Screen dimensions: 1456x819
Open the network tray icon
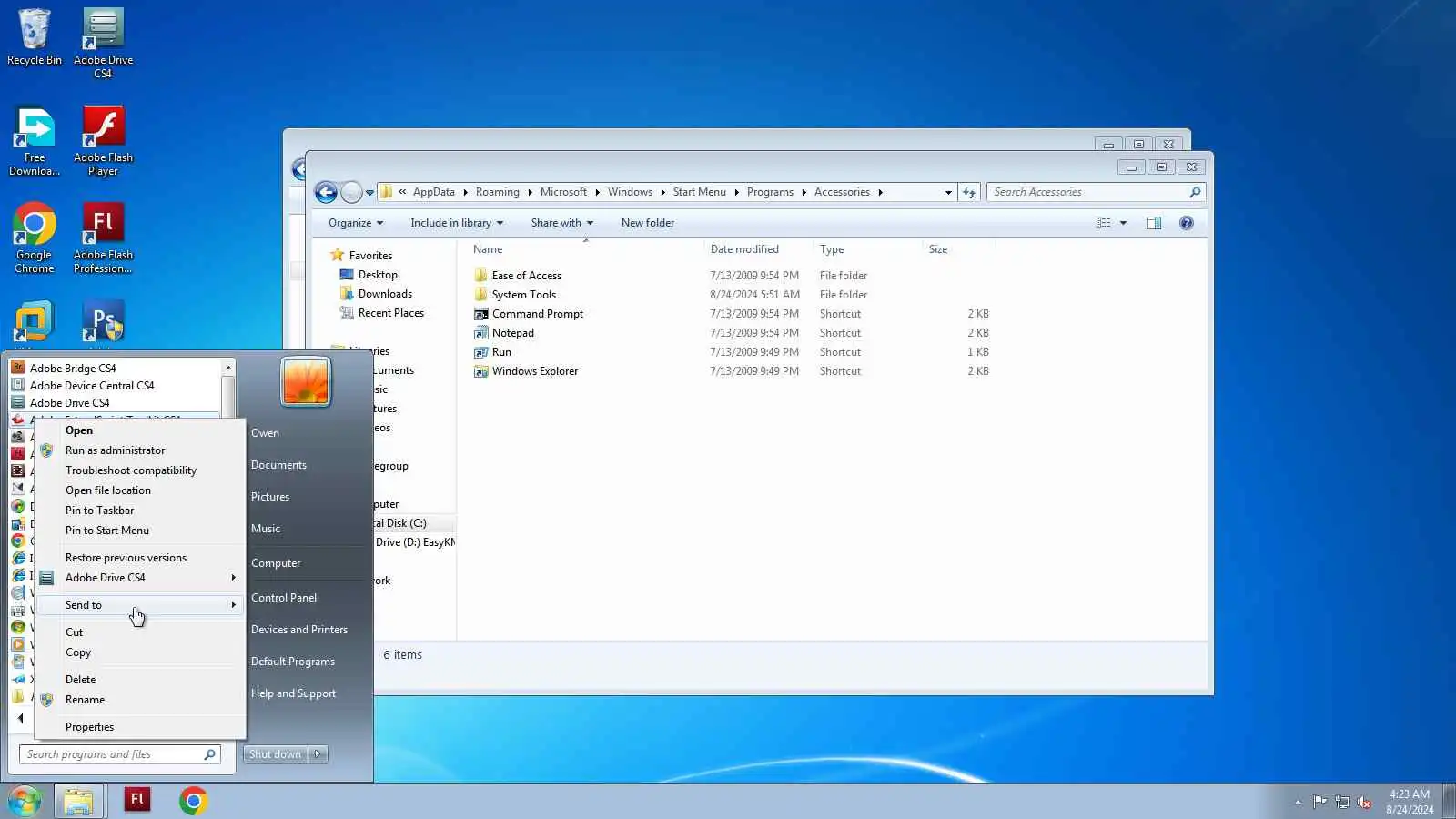(x=1341, y=802)
